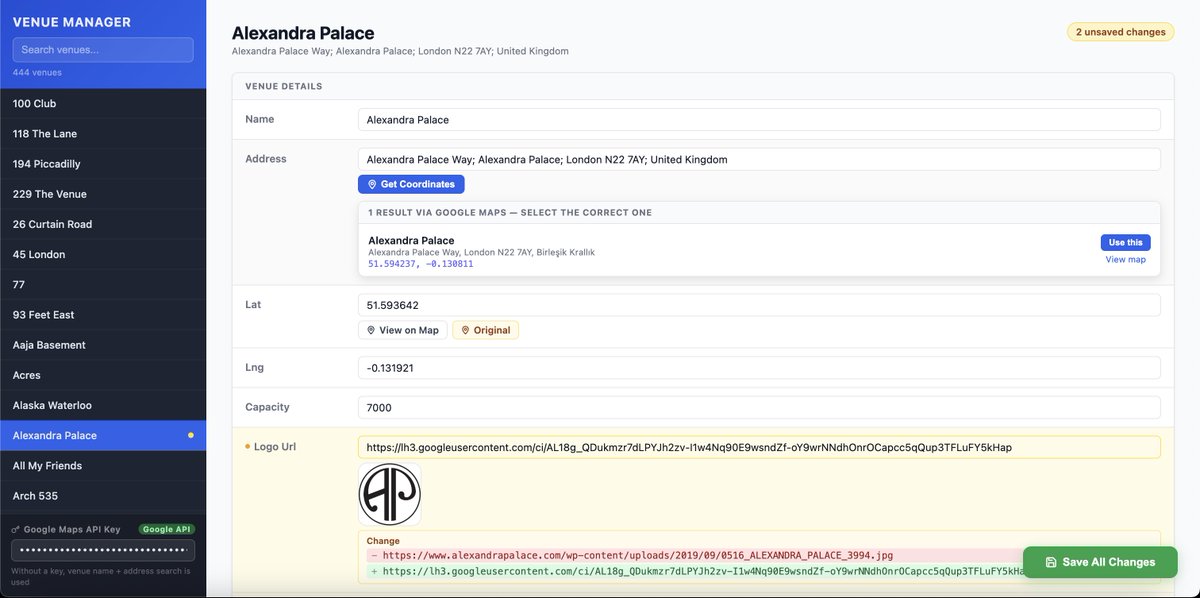
Task: Open Acres venue entry
Action: [x=103, y=375]
